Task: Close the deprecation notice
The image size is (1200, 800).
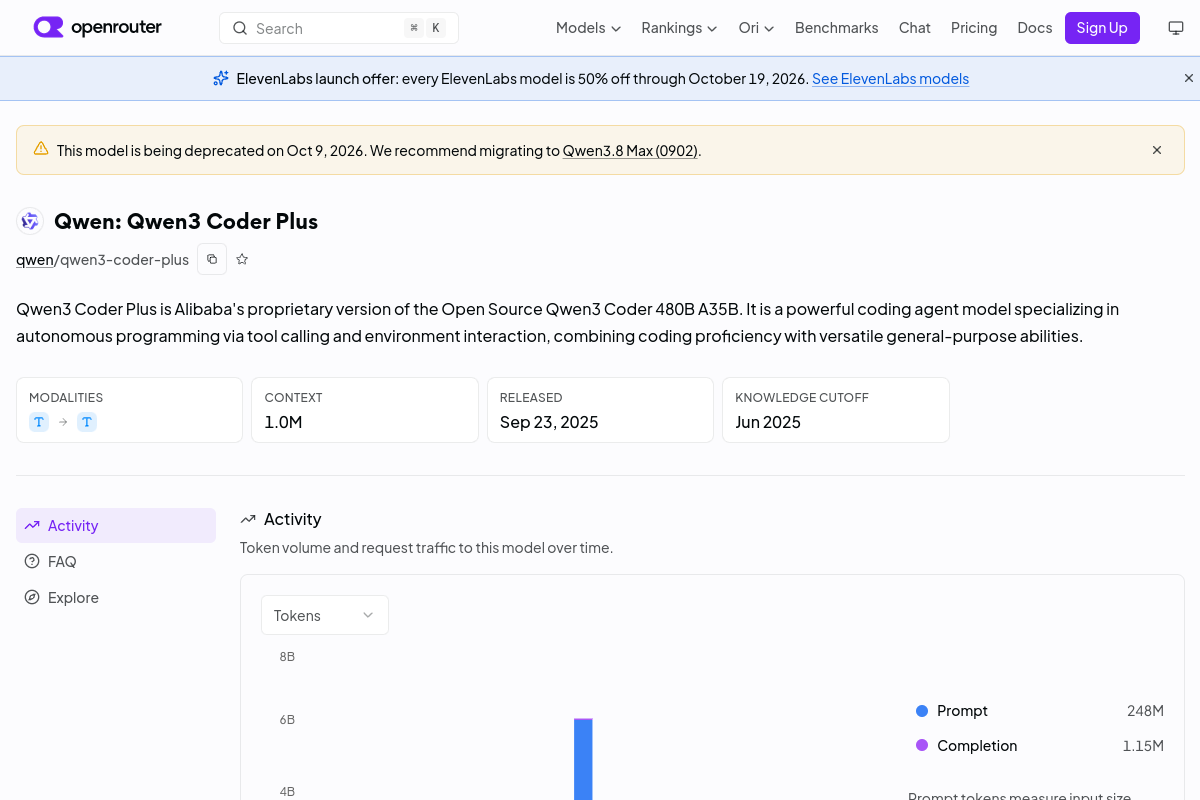Action: pyautogui.click(x=1157, y=150)
